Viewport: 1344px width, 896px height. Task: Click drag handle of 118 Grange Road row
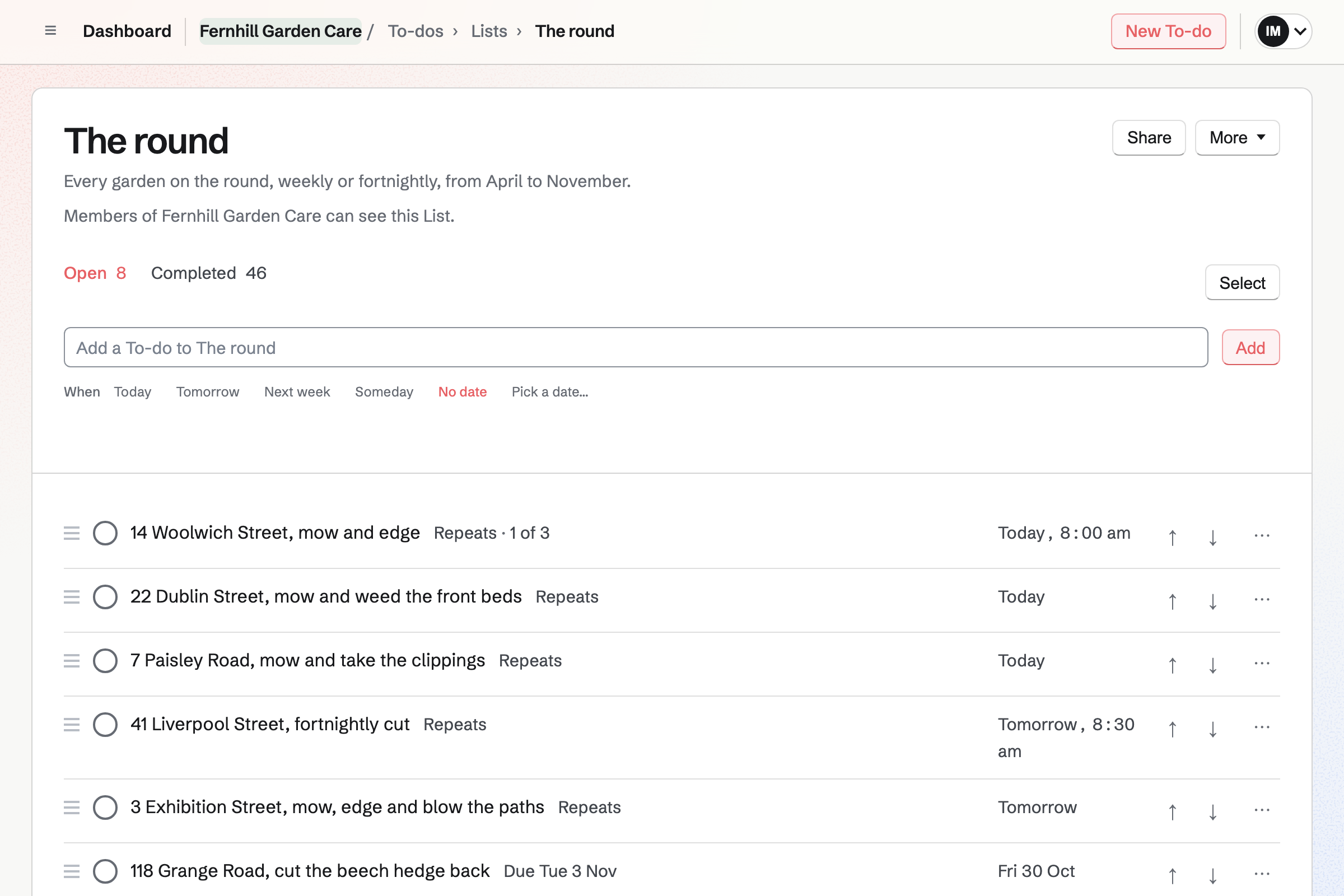coord(72,871)
